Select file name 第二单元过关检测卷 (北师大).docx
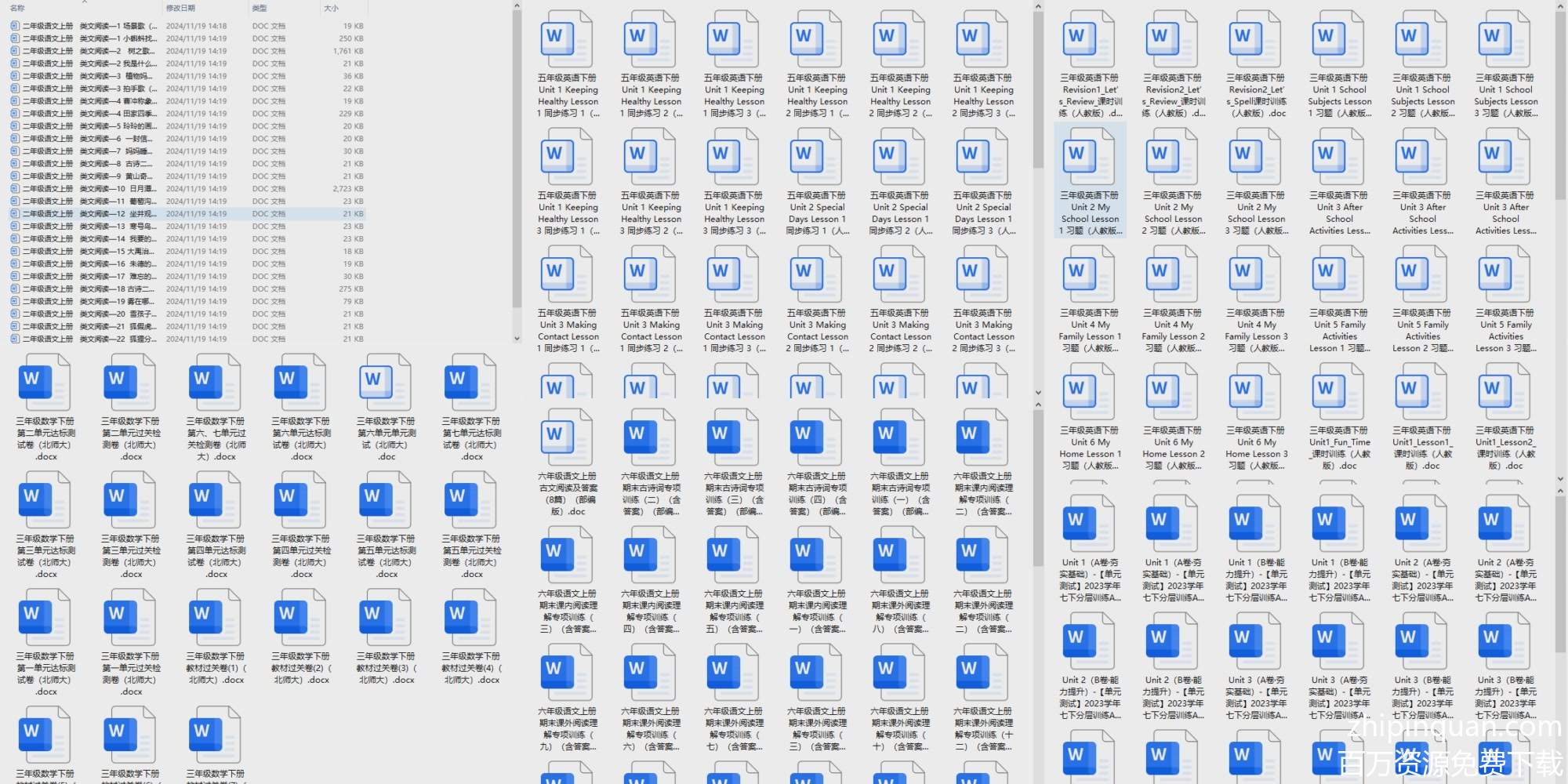 [x=131, y=439]
